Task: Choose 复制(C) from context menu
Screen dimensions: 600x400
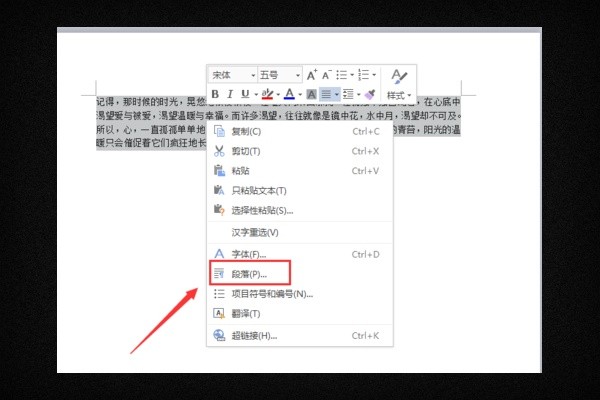Action: point(300,132)
